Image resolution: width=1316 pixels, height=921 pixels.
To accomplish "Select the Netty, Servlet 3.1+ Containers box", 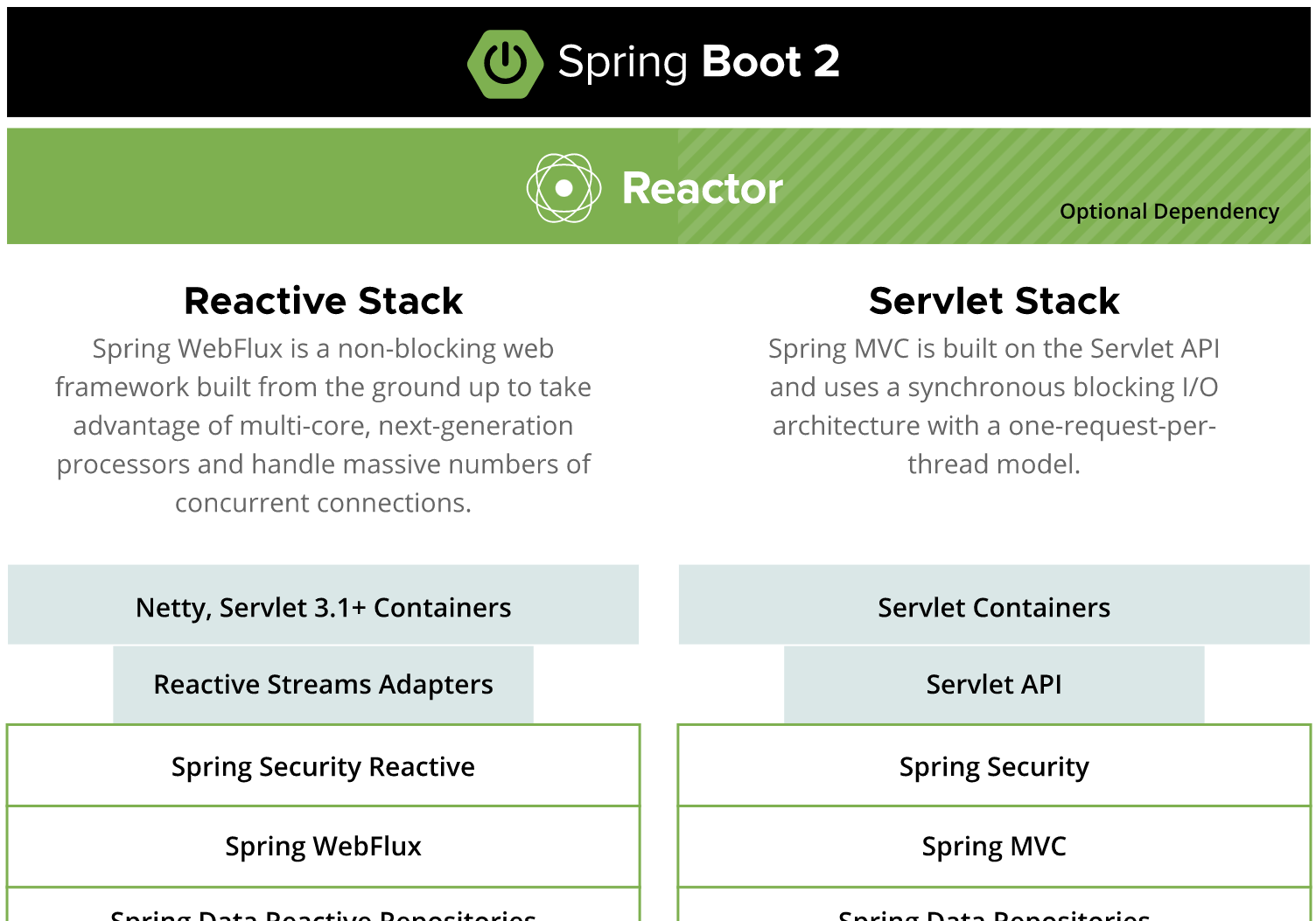I will 323,605.
